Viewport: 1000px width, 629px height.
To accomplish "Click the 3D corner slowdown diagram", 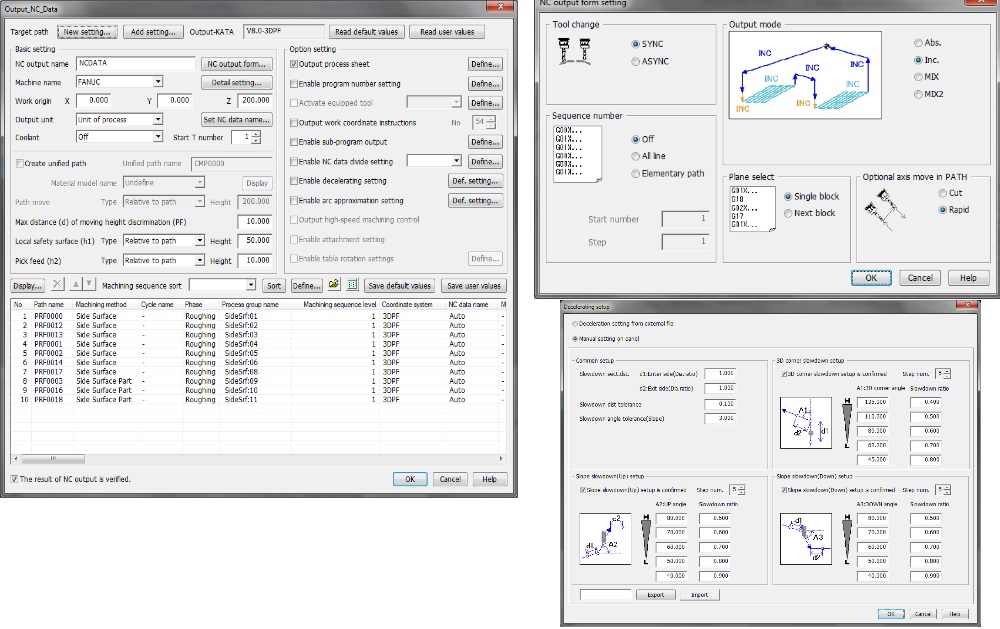I will (805, 421).
